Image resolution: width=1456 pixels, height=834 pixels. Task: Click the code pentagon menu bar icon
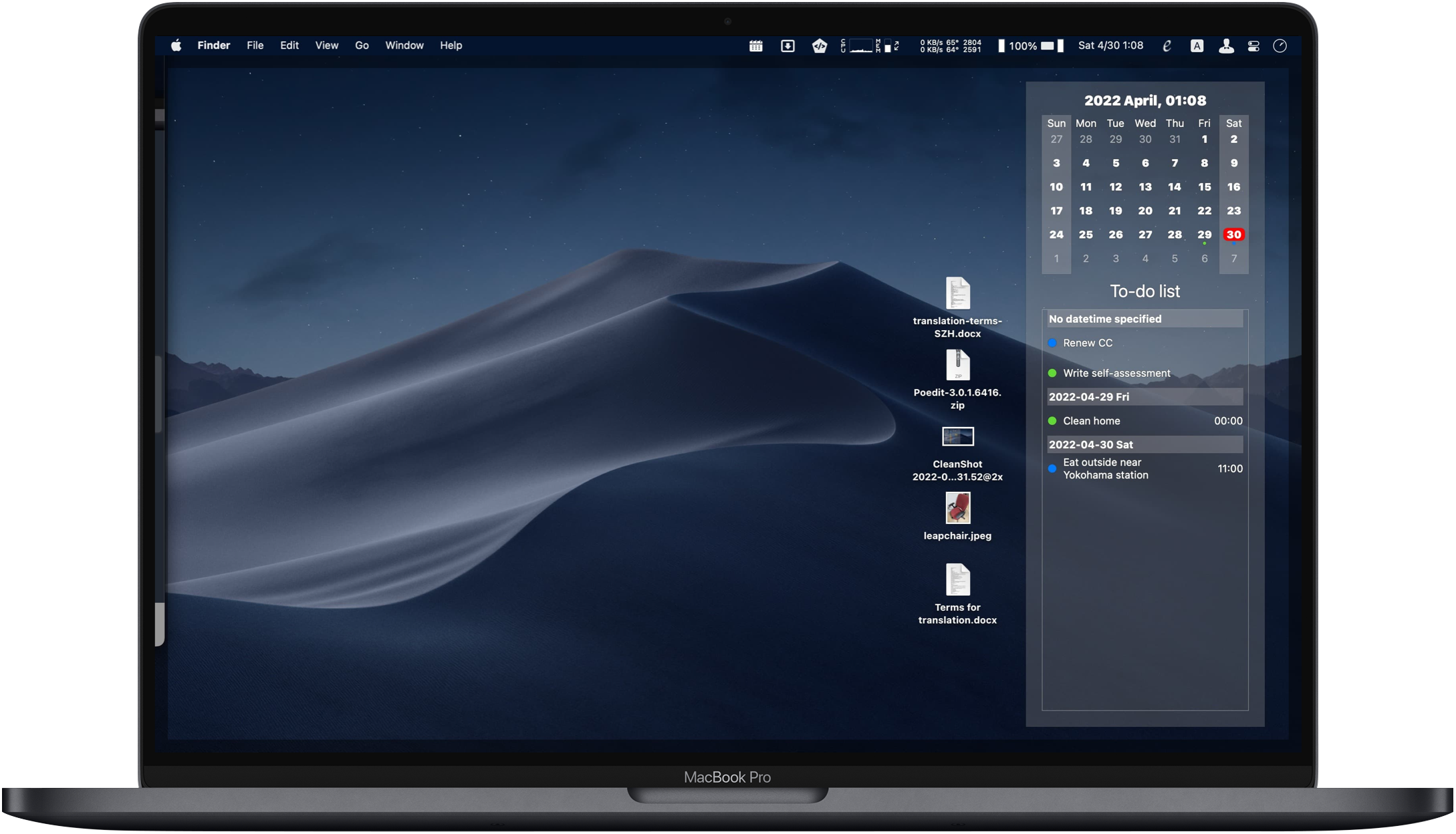(x=819, y=45)
